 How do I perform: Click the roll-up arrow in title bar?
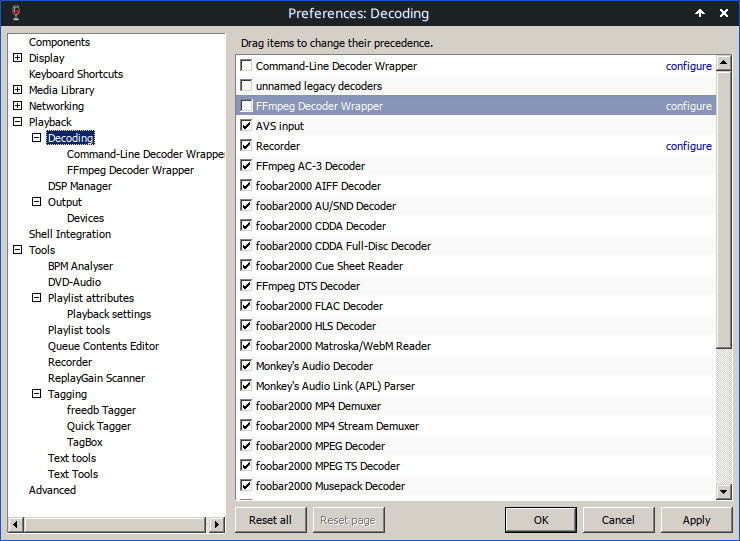coord(700,13)
